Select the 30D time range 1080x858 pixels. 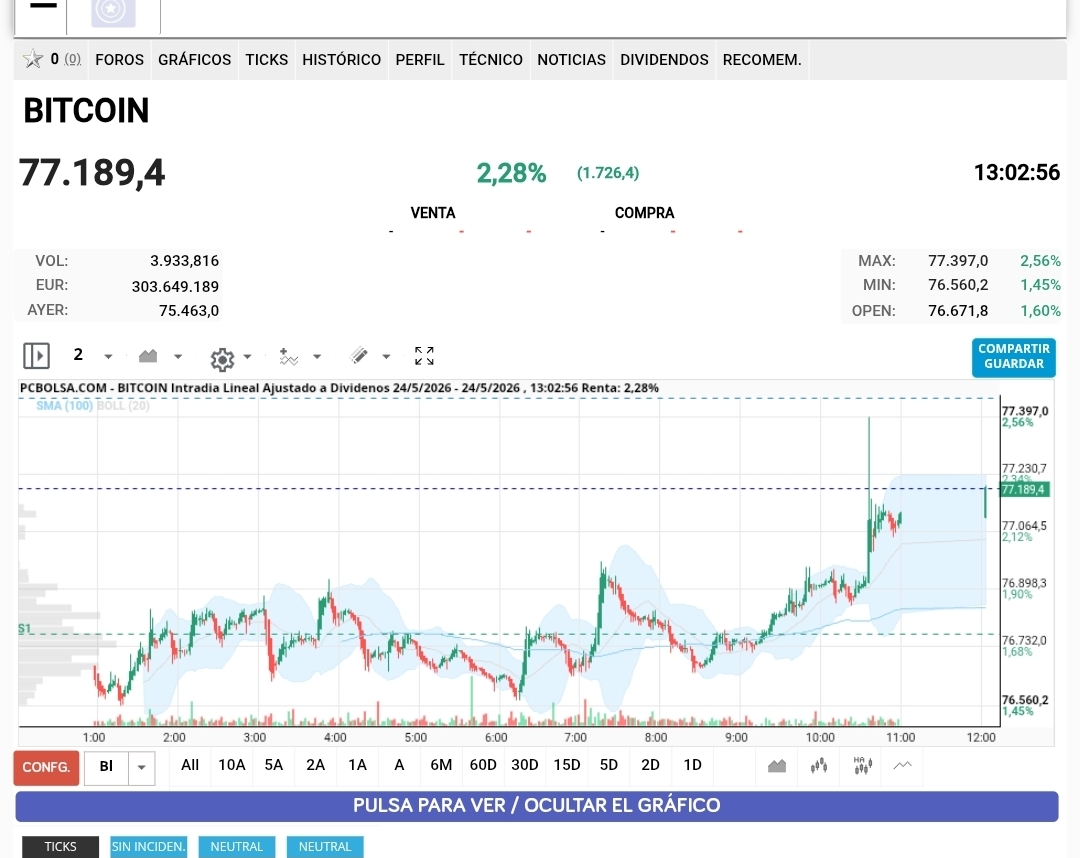pos(525,765)
